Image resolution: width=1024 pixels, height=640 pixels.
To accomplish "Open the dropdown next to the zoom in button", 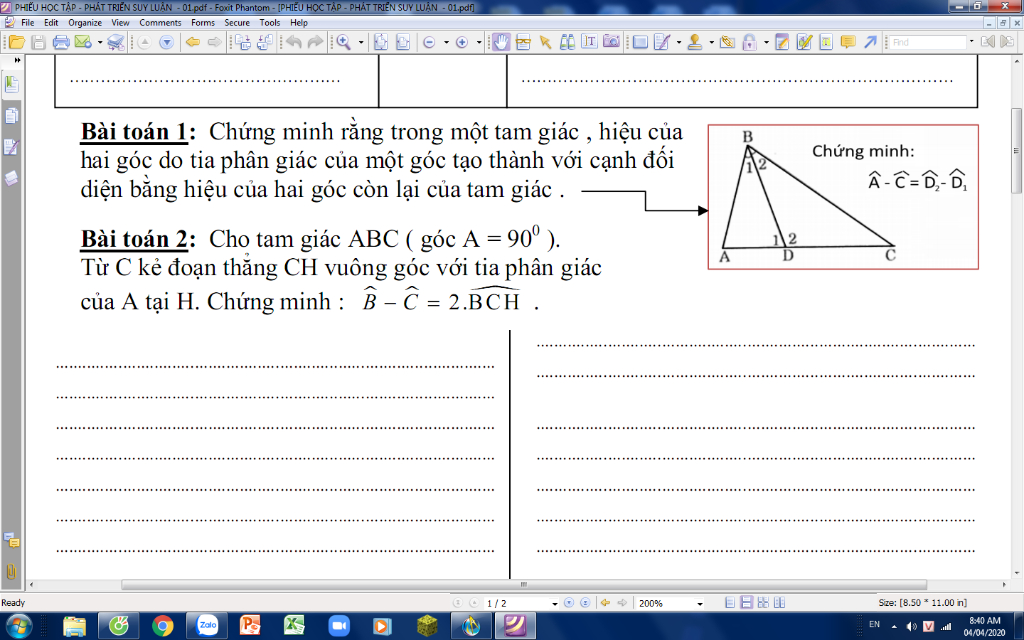I will tap(479, 42).
